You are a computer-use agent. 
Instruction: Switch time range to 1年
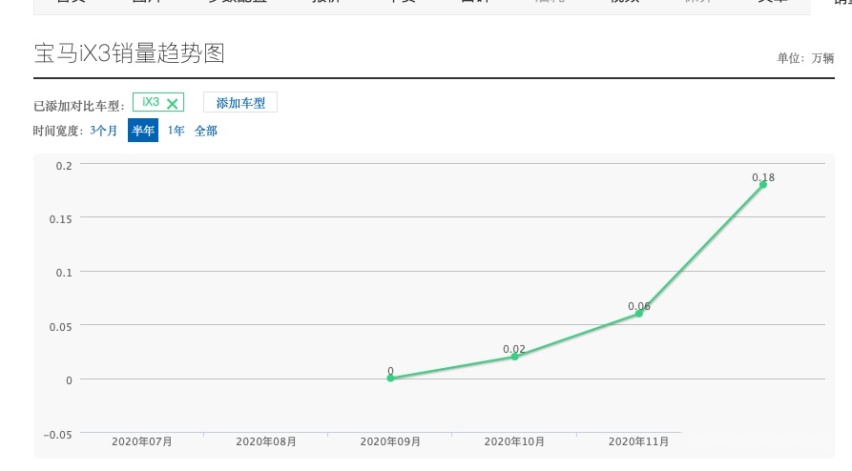(x=176, y=130)
